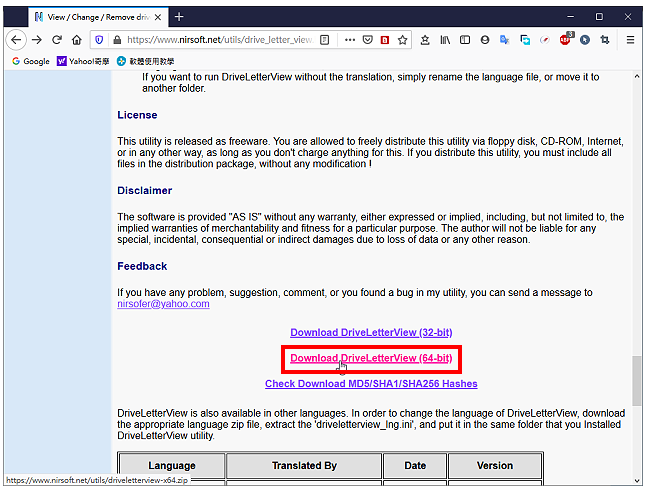Minimize the Firefox window
Image resolution: width=655 pixels, height=494 pixels.
click(x=571, y=17)
